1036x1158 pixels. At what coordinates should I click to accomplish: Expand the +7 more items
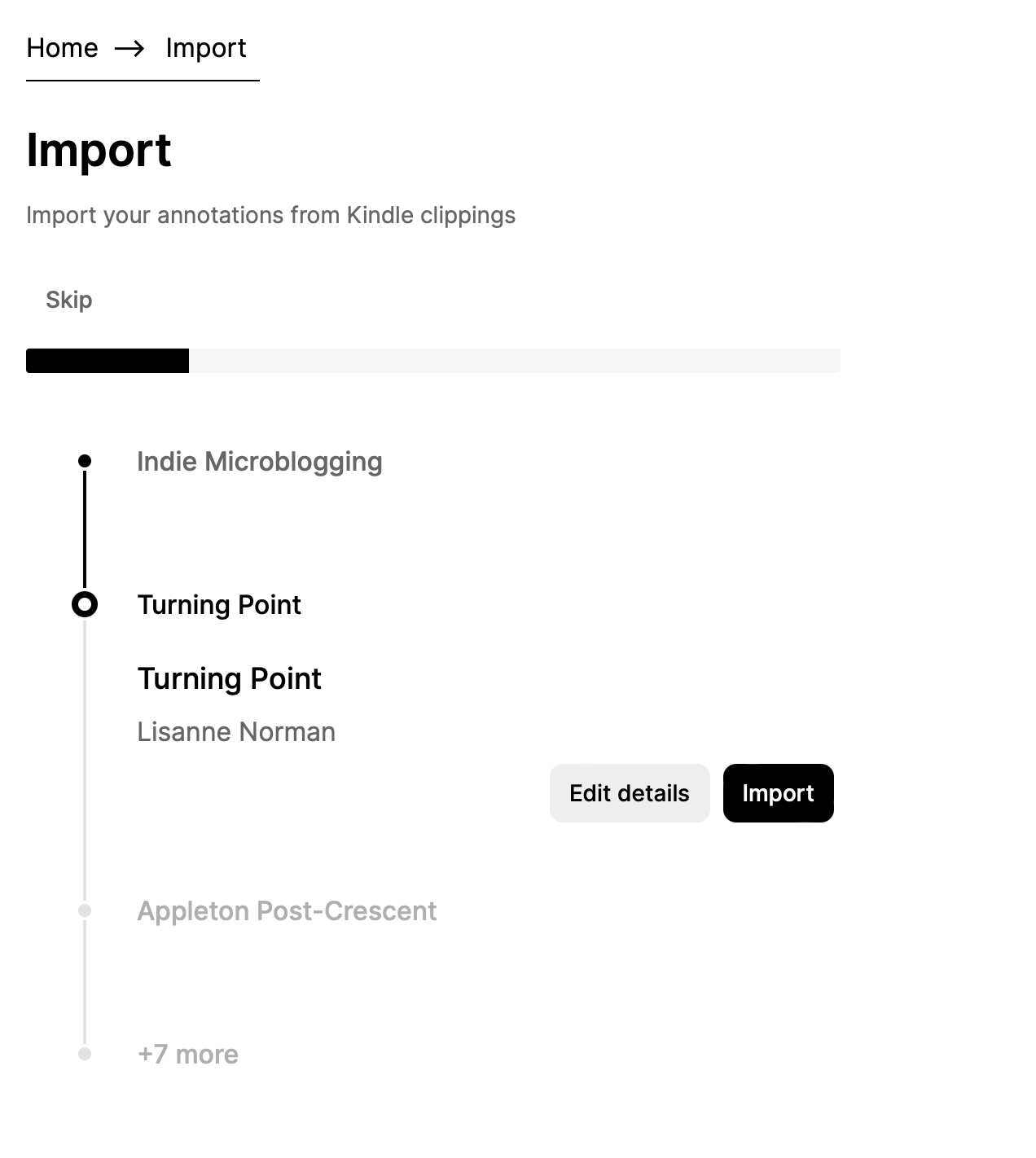pyautogui.click(x=188, y=1055)
